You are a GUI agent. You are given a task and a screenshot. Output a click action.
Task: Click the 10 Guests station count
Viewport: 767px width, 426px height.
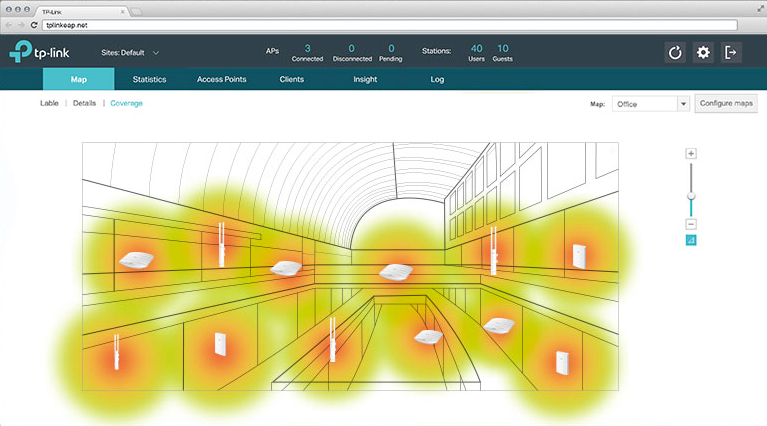503,53
